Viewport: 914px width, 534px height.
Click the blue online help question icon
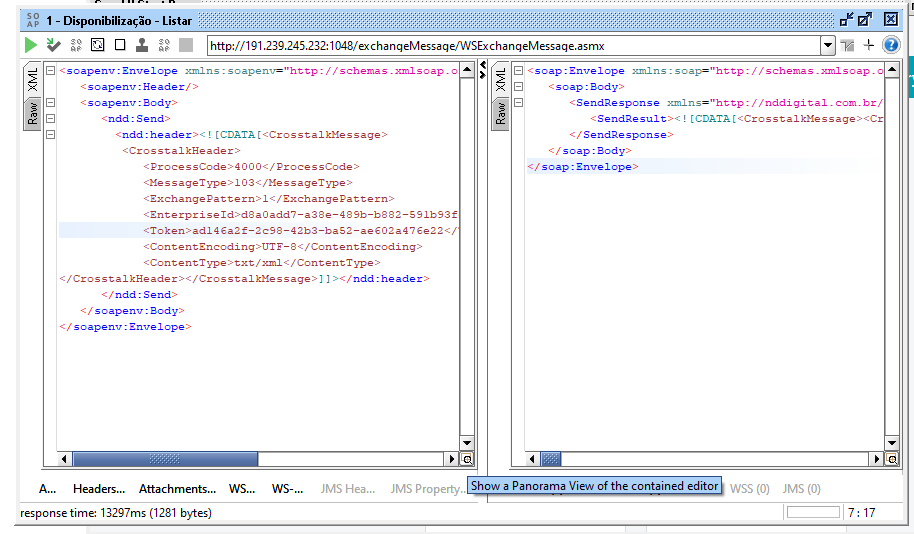tap(890, 45)
